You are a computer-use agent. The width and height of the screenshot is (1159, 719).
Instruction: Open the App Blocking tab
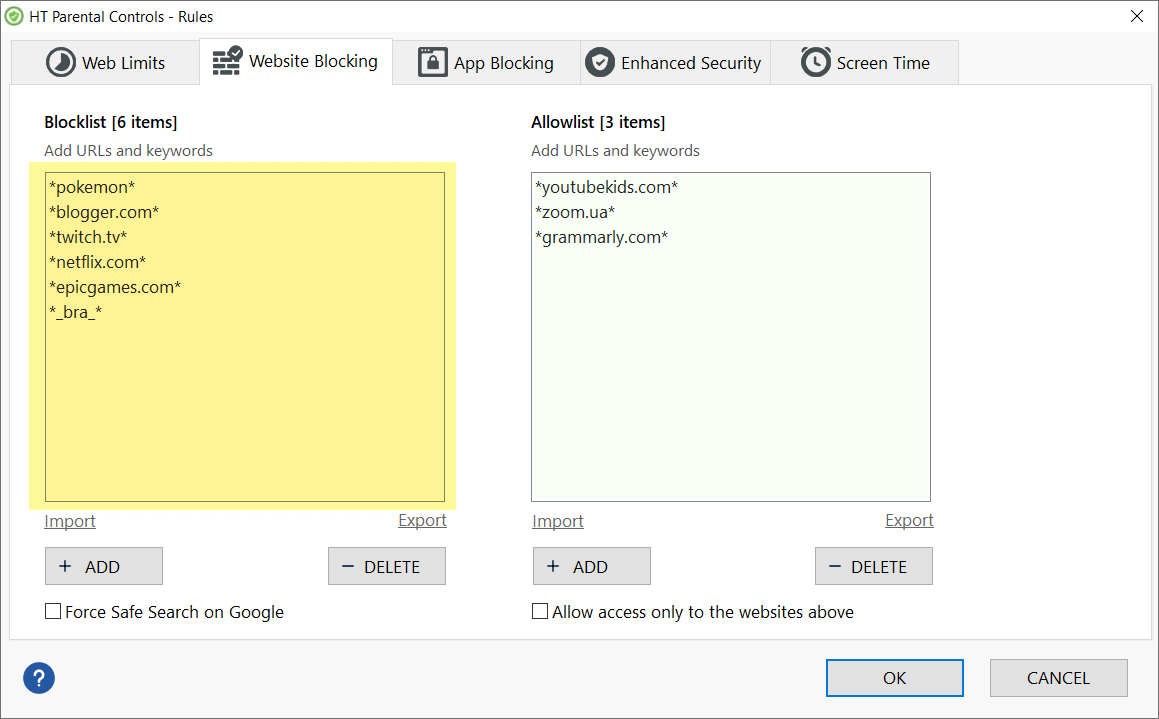[486, 63]
